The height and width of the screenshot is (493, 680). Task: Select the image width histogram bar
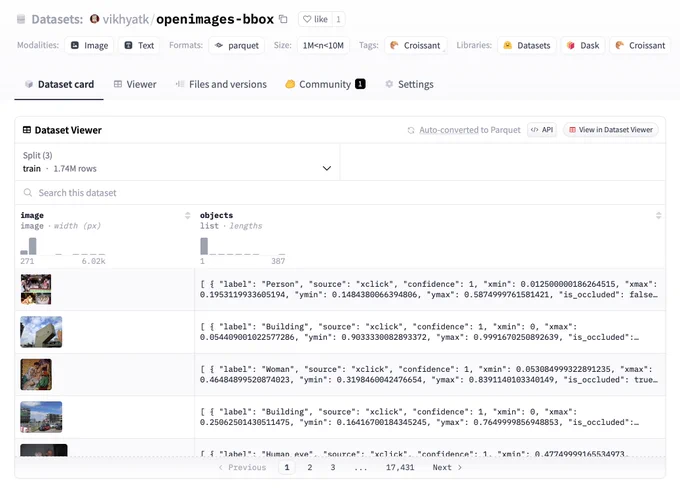tap(33, 246)
